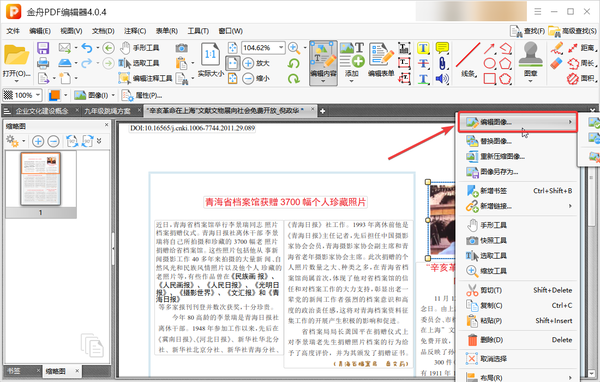Open the 104.62% zoom level dropdown
600x382 pixels.
click(281, 48)
